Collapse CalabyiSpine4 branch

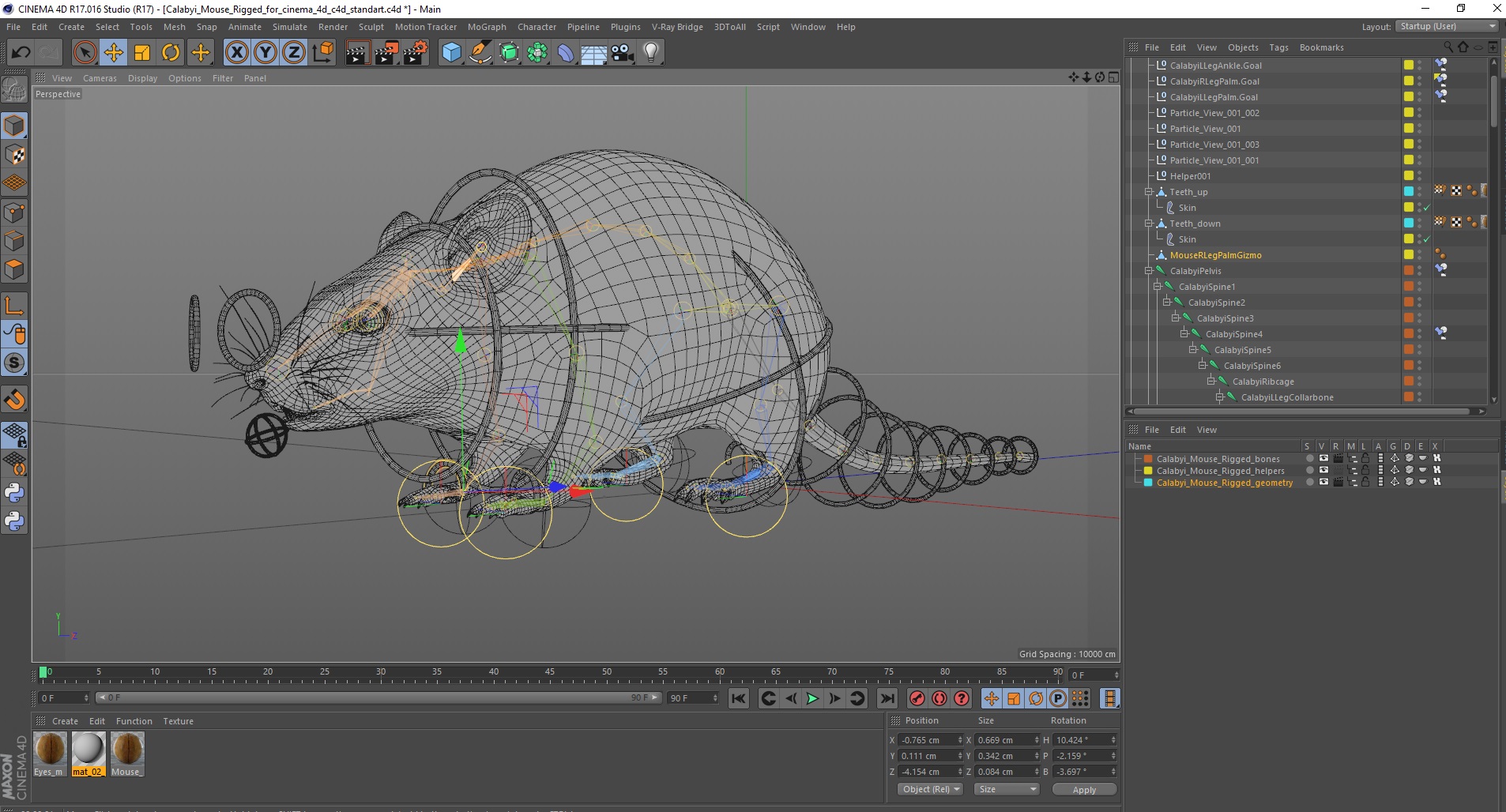1184,334
